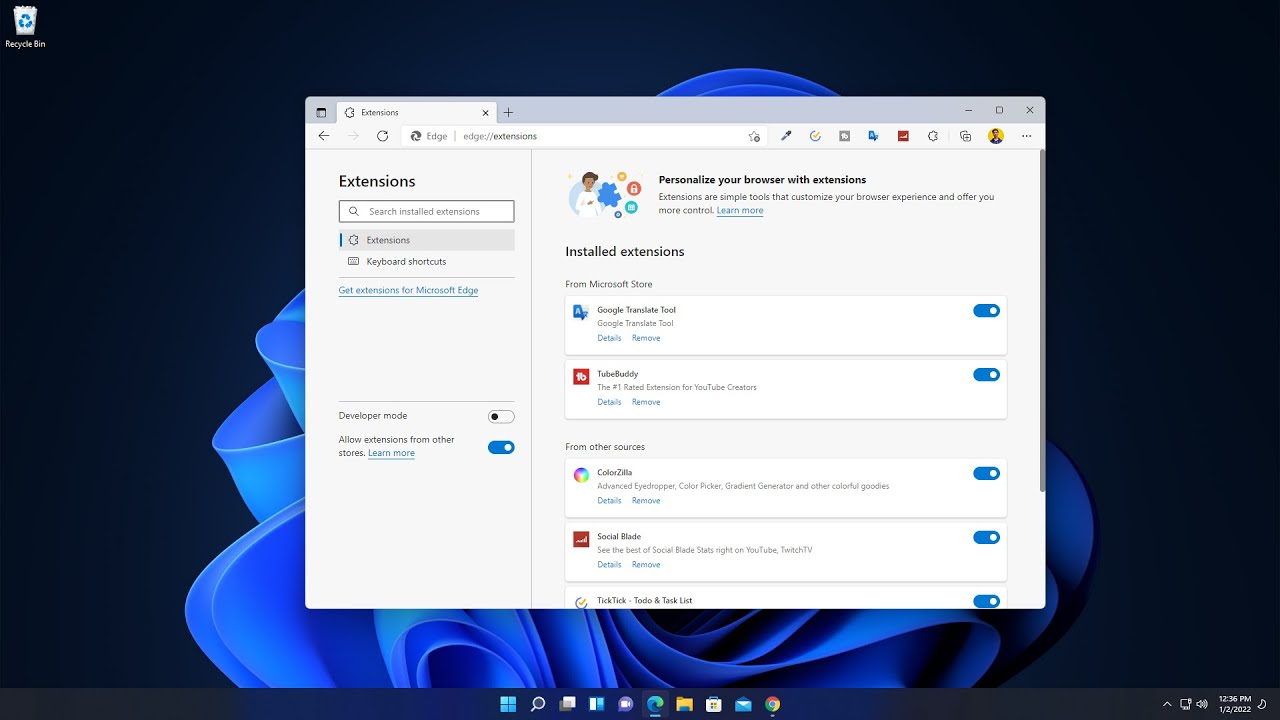Show hidden system tray icons
This screenshot has height=720, width=1280.
coord(1167,704)
